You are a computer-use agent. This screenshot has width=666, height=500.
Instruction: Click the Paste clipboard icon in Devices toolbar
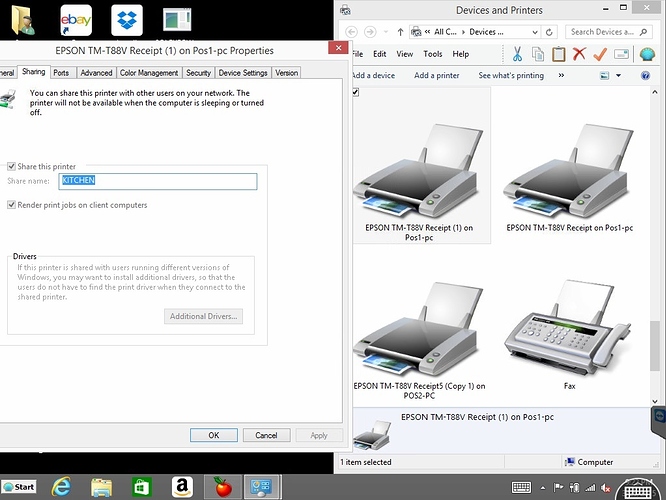(559, 54)
